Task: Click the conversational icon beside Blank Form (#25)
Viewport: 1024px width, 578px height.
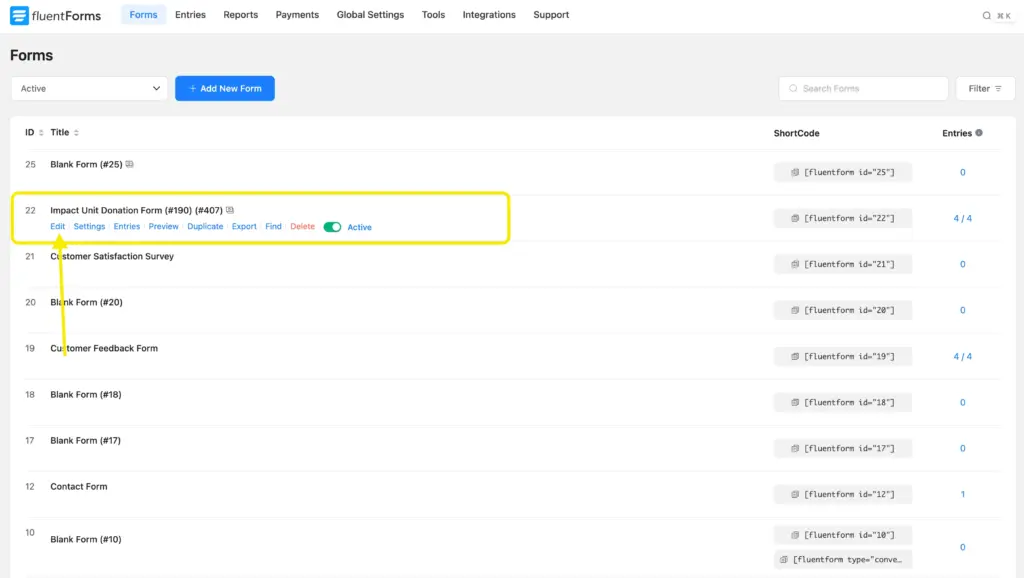Action: click(129, 164)
